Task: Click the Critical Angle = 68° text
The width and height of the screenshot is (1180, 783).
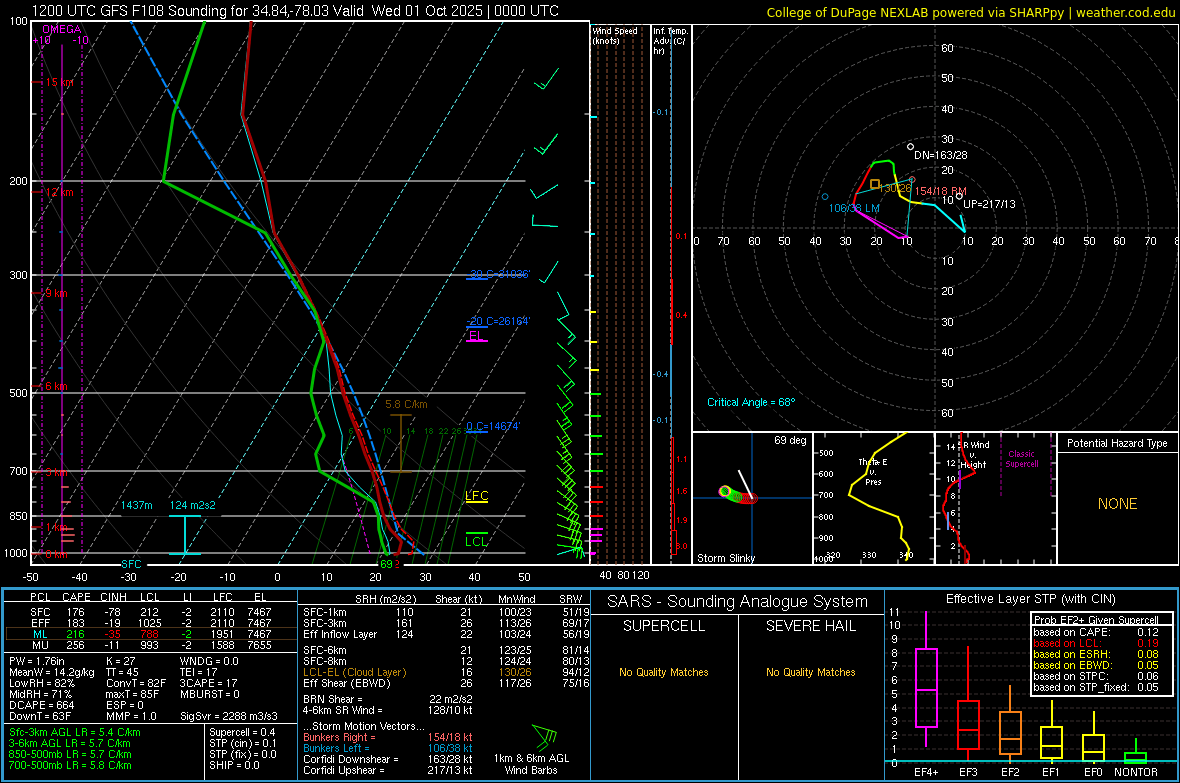Action: point(751,402)
